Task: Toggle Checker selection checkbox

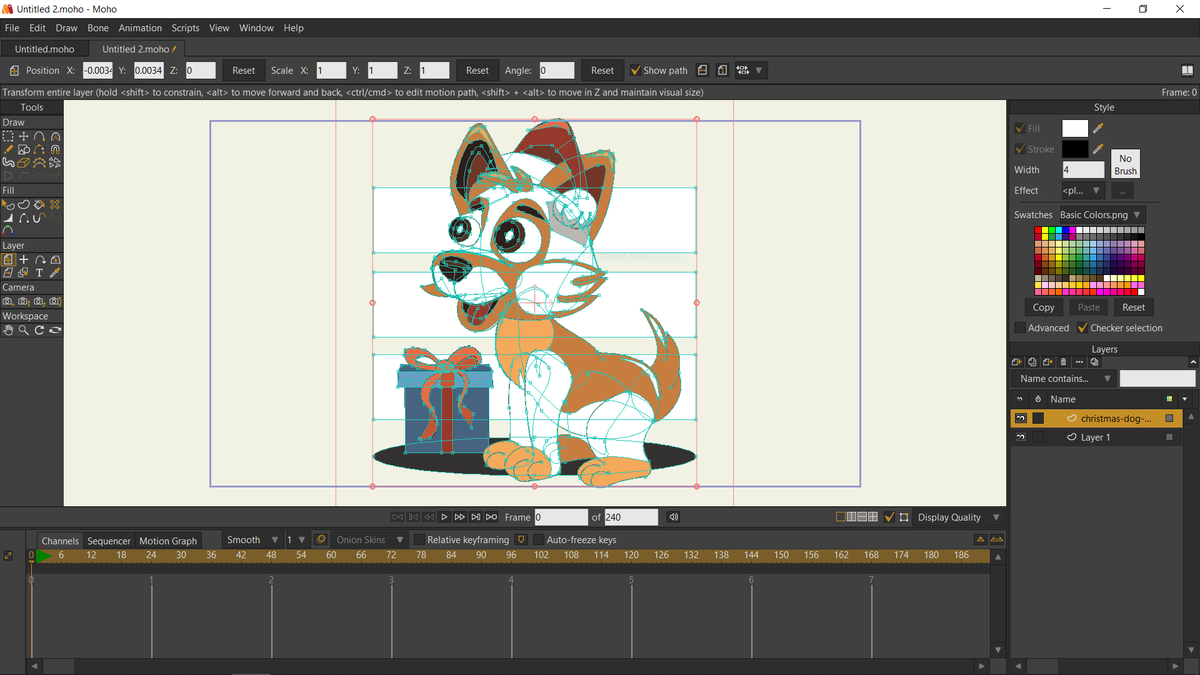Action: [x=1082, y=328]
